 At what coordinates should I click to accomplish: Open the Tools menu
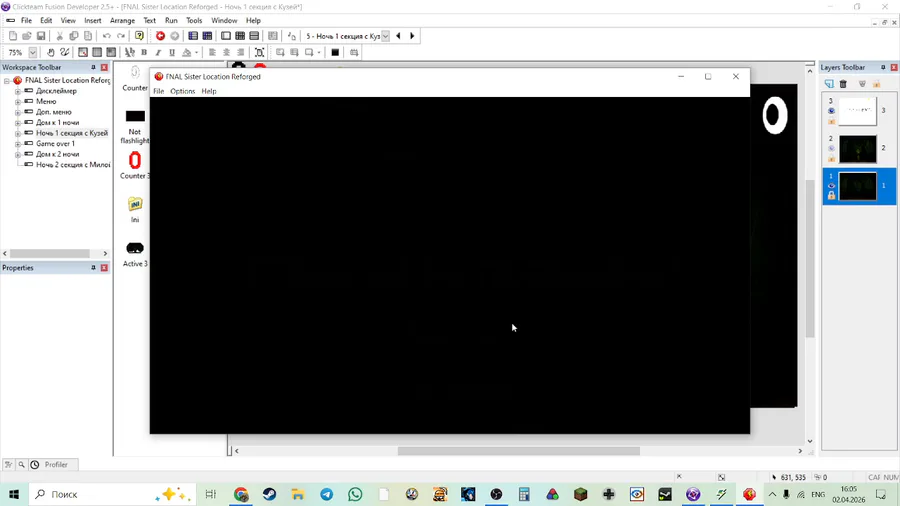point(194,20)
